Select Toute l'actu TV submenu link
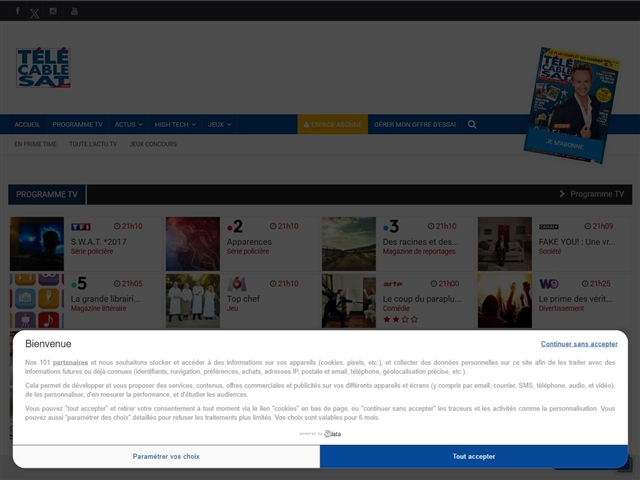This screenshot has width=640, height=480. tap(93, 144)
